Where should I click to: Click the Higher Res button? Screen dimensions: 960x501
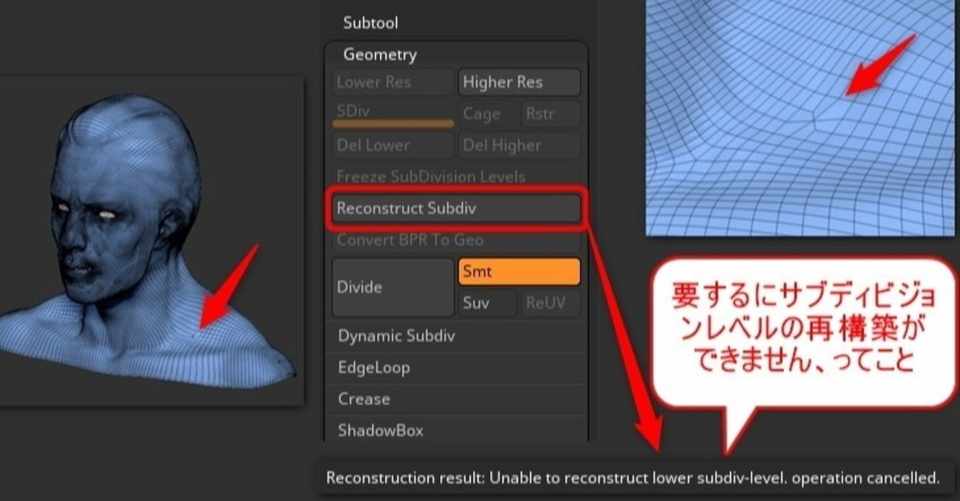(519, 82)
